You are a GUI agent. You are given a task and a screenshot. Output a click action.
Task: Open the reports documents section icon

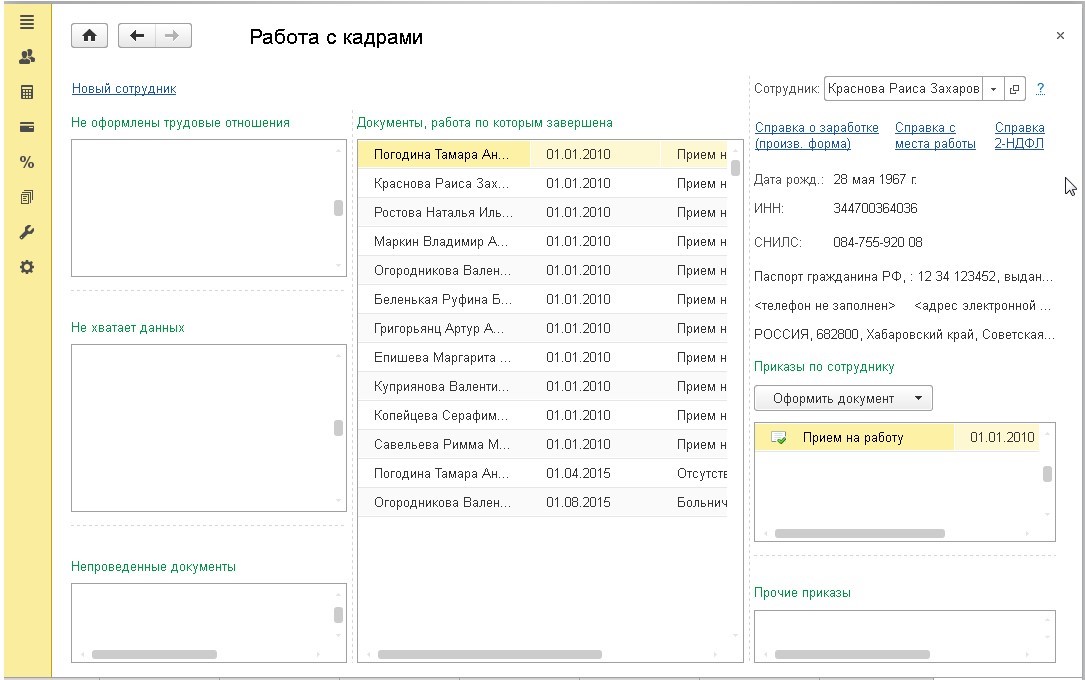pyautogui.click(x=27, y=198)
